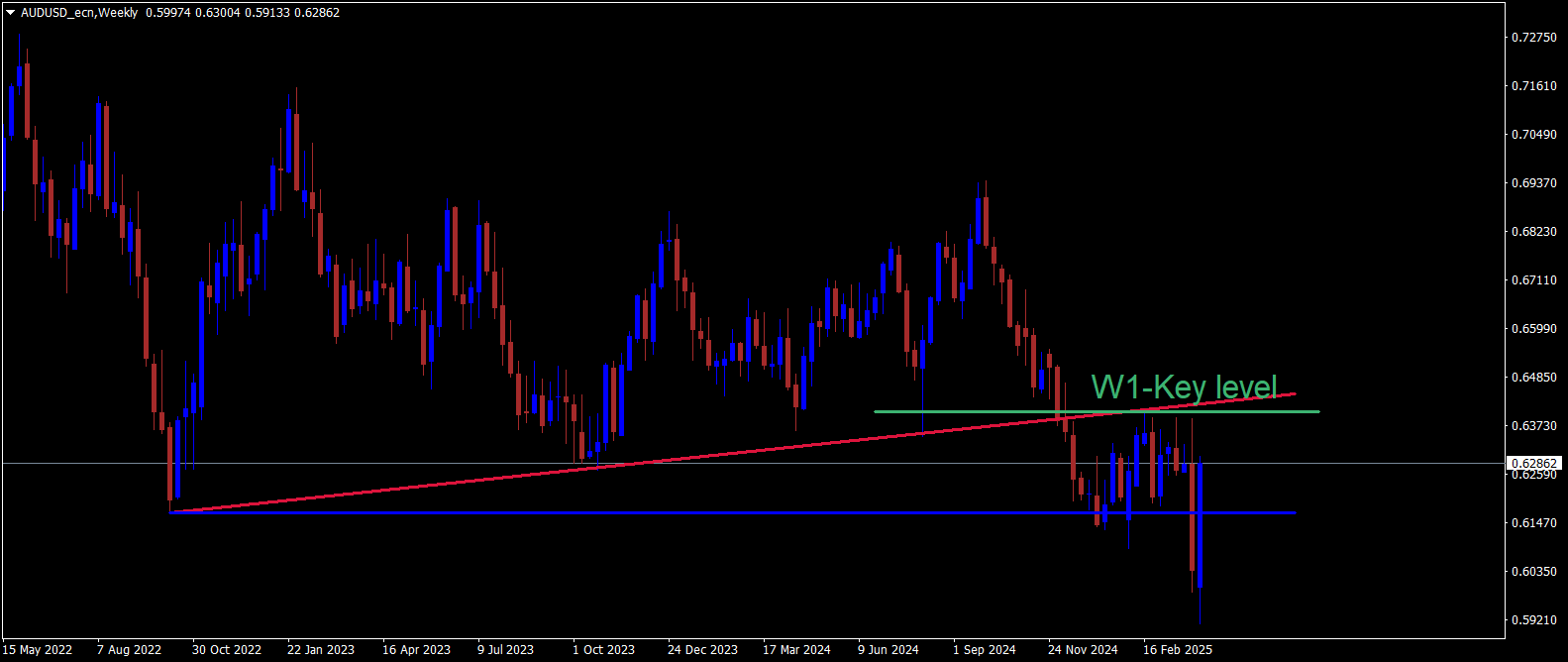Click the 0.59210 price scale label

[1533, 619]
